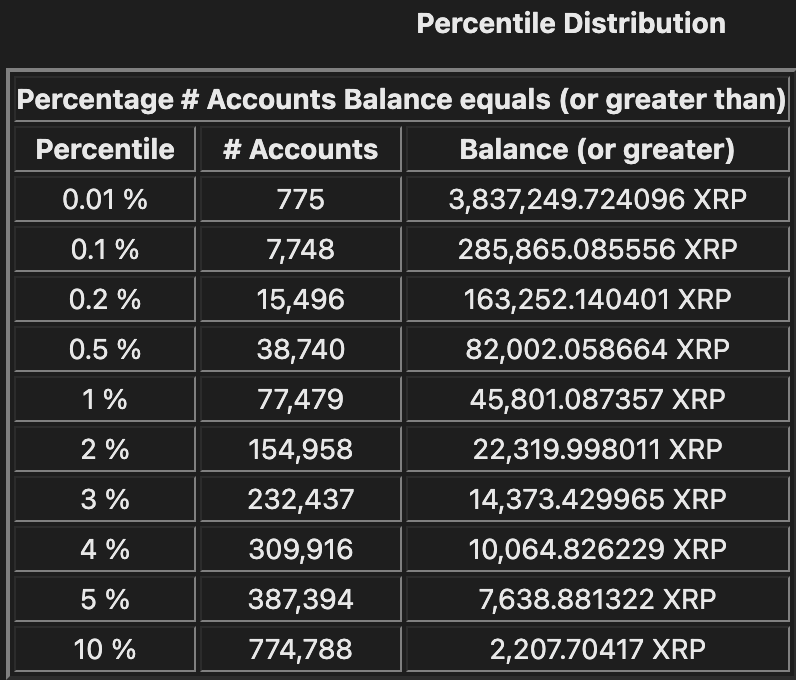Select the # Accounts column header
The width and height of the screenshot is (796, 680).
[301, 150]
